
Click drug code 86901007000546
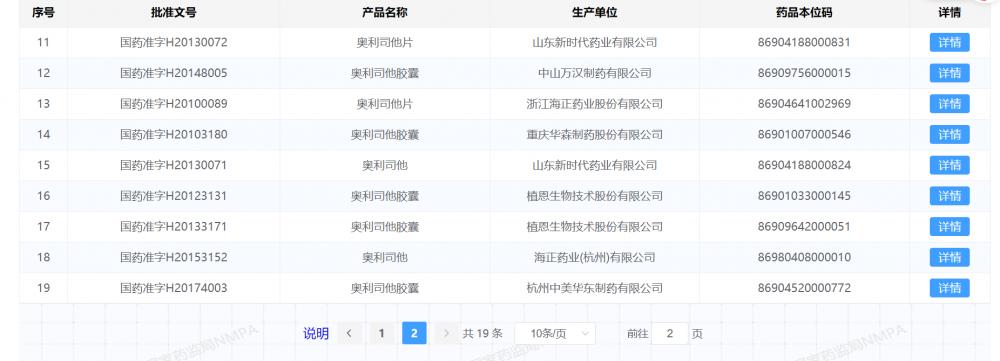click(804, 135)
